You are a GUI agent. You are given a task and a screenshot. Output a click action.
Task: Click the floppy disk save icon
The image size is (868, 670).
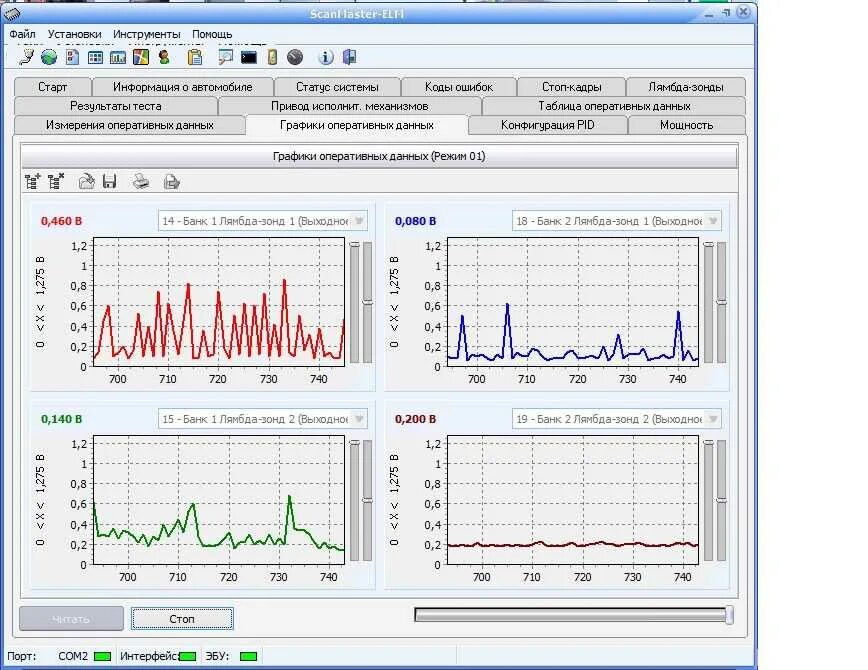pos(110,181)
